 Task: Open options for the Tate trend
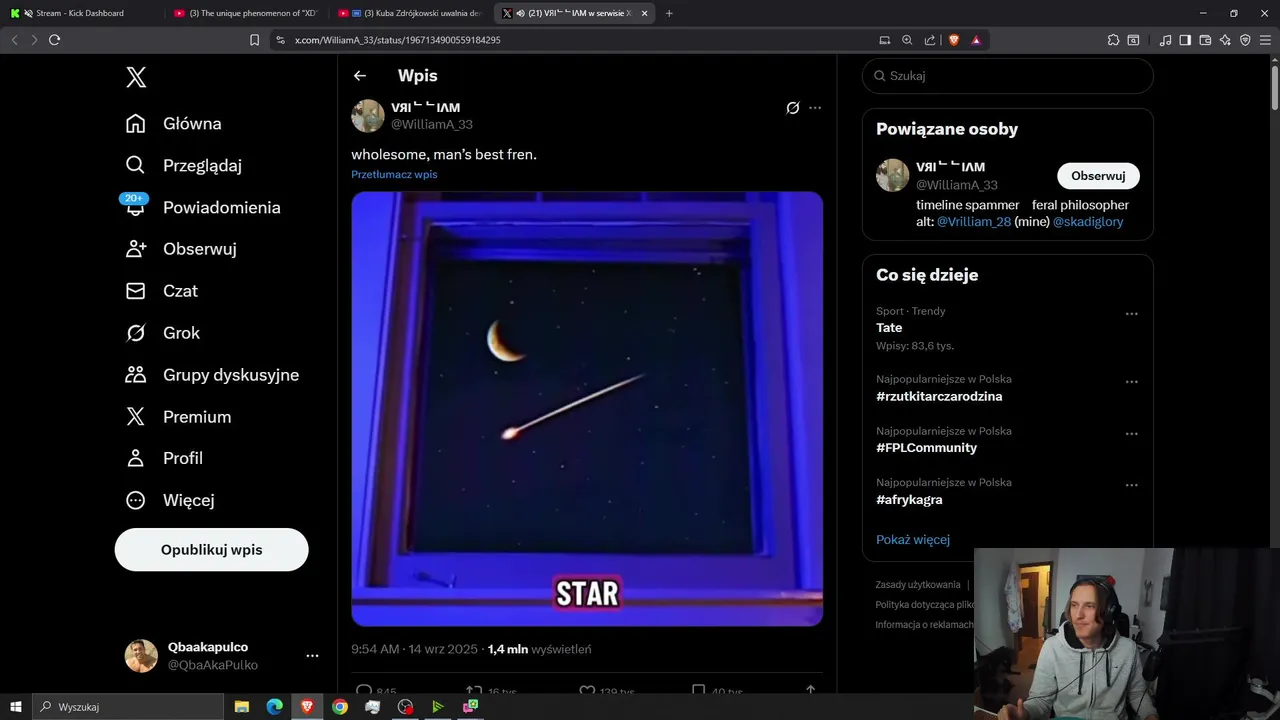tap(1132, 314)
